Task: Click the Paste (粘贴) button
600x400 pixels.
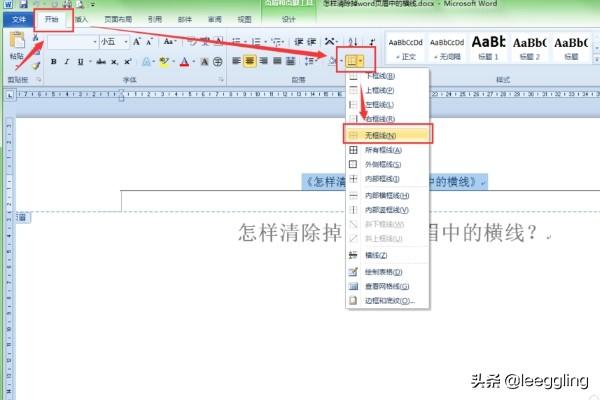Action: (17, 46)
